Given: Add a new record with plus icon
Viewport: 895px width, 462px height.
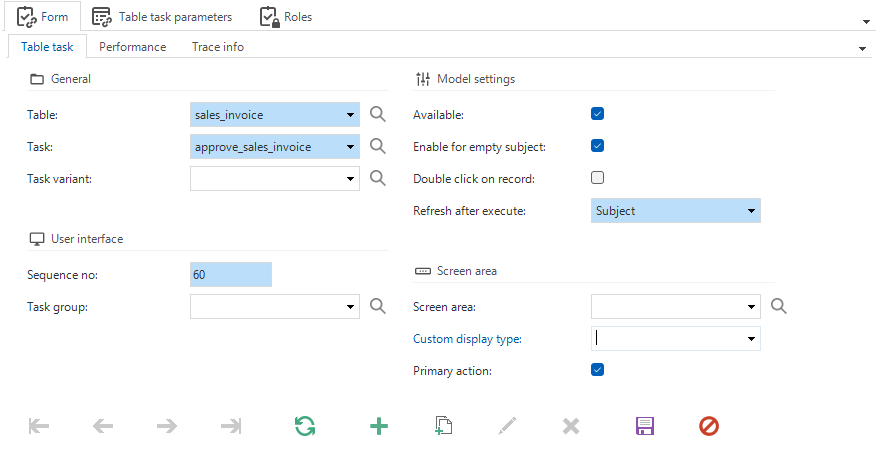Looking at the screenshot, I should (379, 426).
